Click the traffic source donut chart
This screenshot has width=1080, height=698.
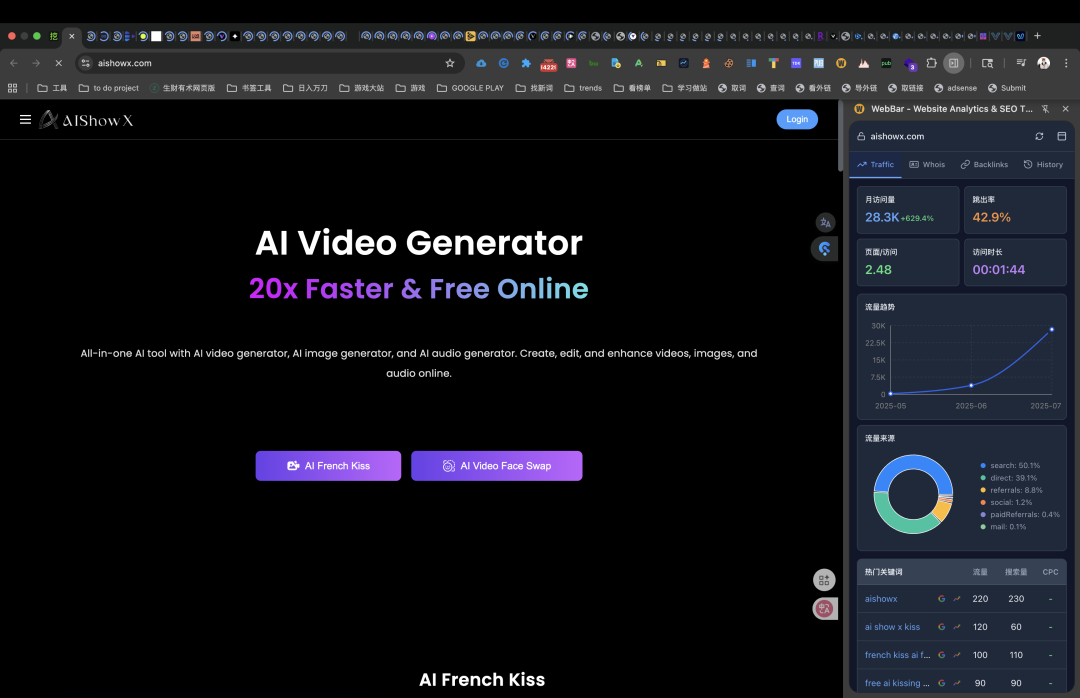[x=913, y=494]
